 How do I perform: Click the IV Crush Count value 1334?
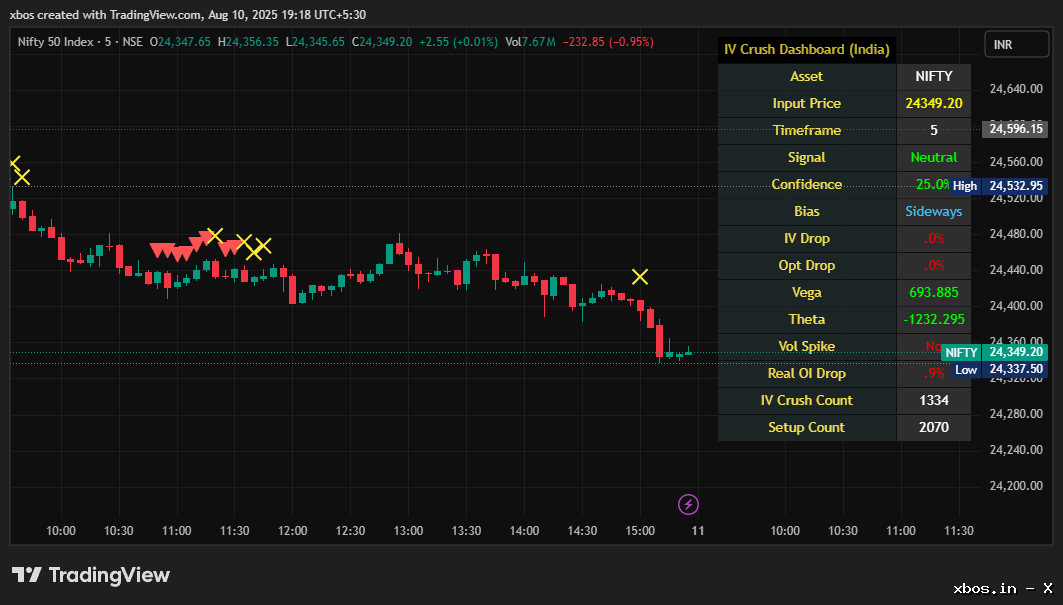click(x=934, y=400)
